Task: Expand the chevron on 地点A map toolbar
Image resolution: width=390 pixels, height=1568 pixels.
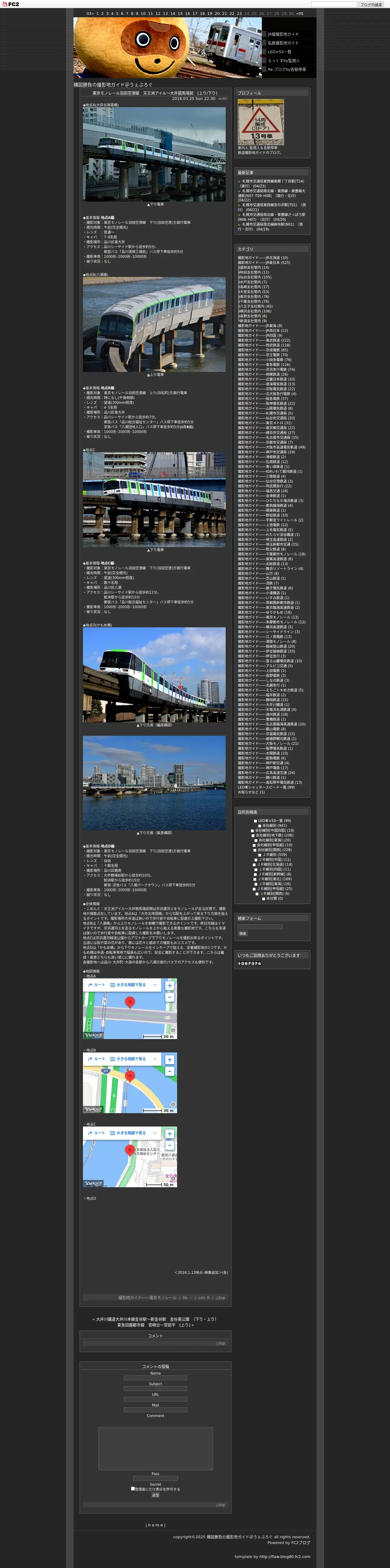Action: coord(155,985)
